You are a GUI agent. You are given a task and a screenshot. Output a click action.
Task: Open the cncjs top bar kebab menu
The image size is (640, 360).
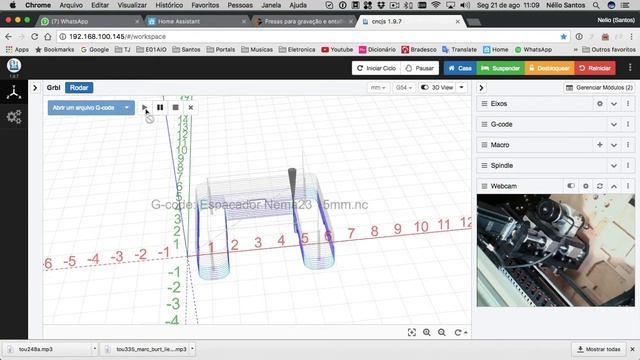point(630,68)
